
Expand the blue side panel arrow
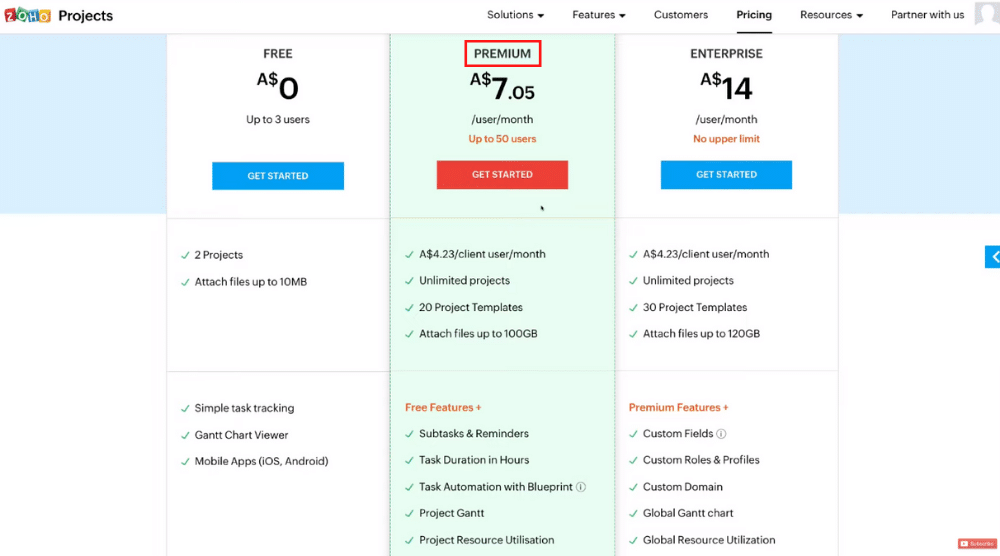pyautogui.click(x=992, y=257)
